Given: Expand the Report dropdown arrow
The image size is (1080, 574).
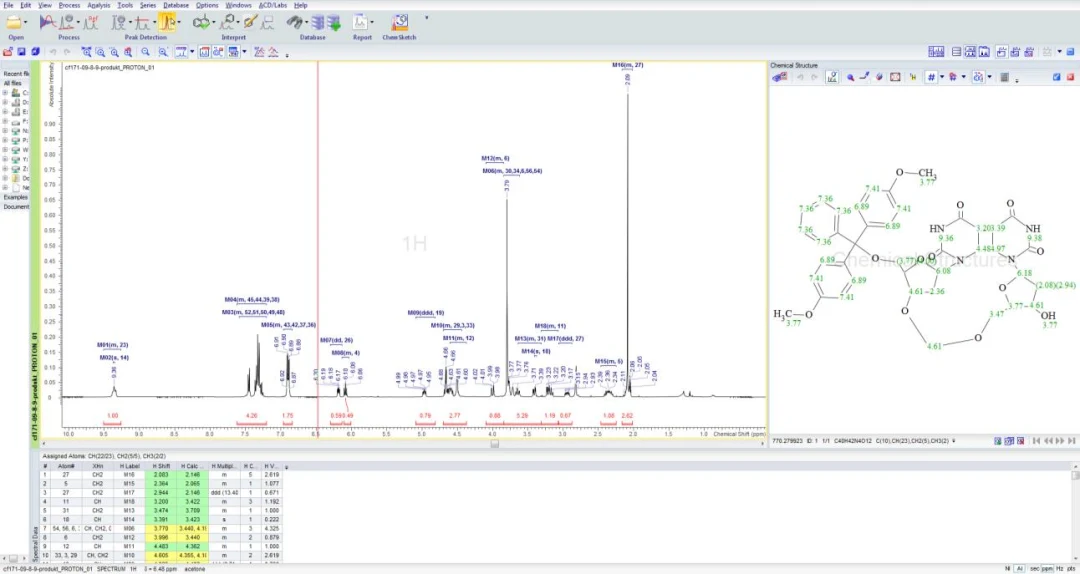Looking at the screenshot, I should click(x=372, y=23).
